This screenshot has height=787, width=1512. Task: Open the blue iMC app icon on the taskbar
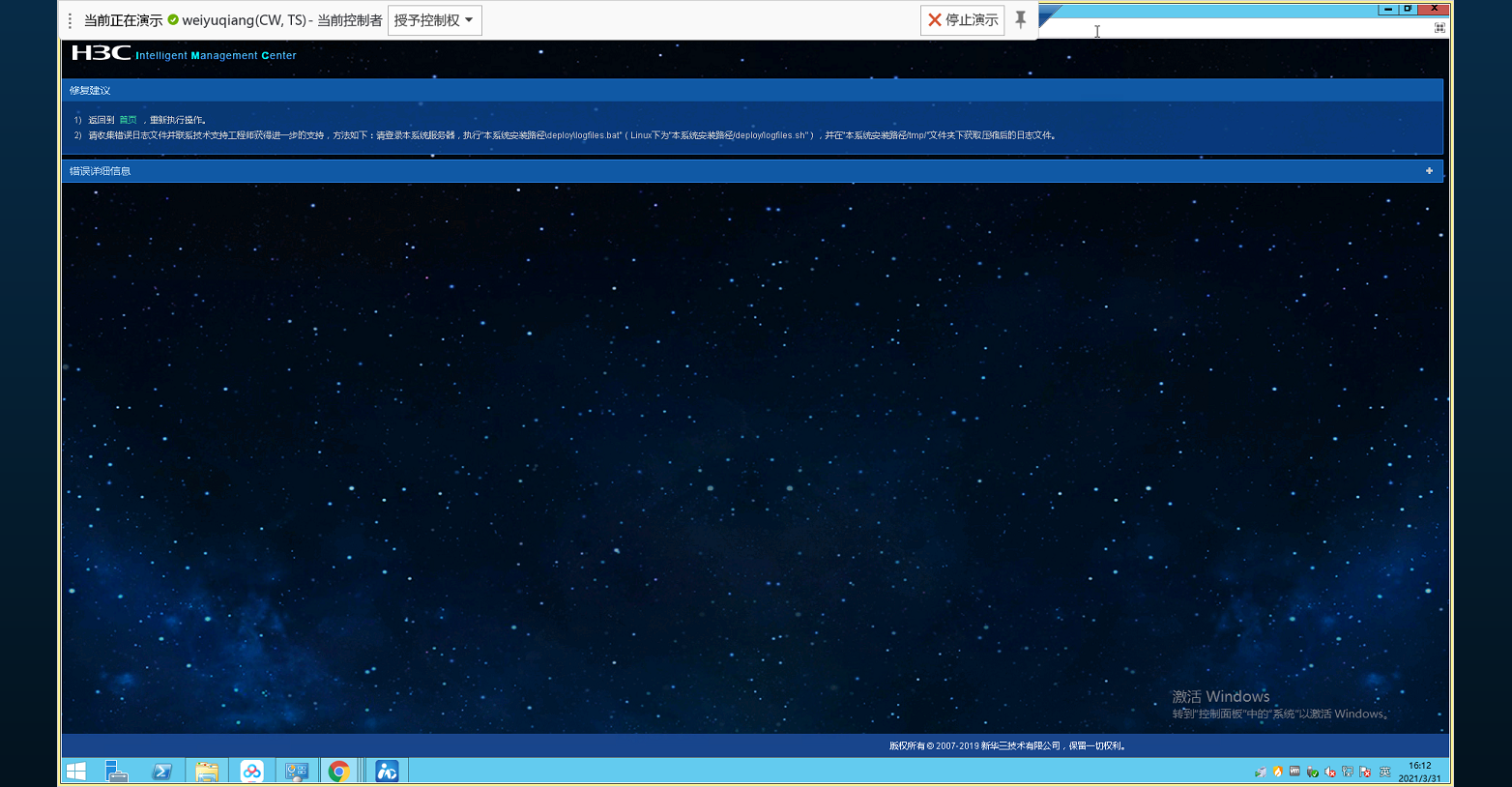click(x=387, y=771)
